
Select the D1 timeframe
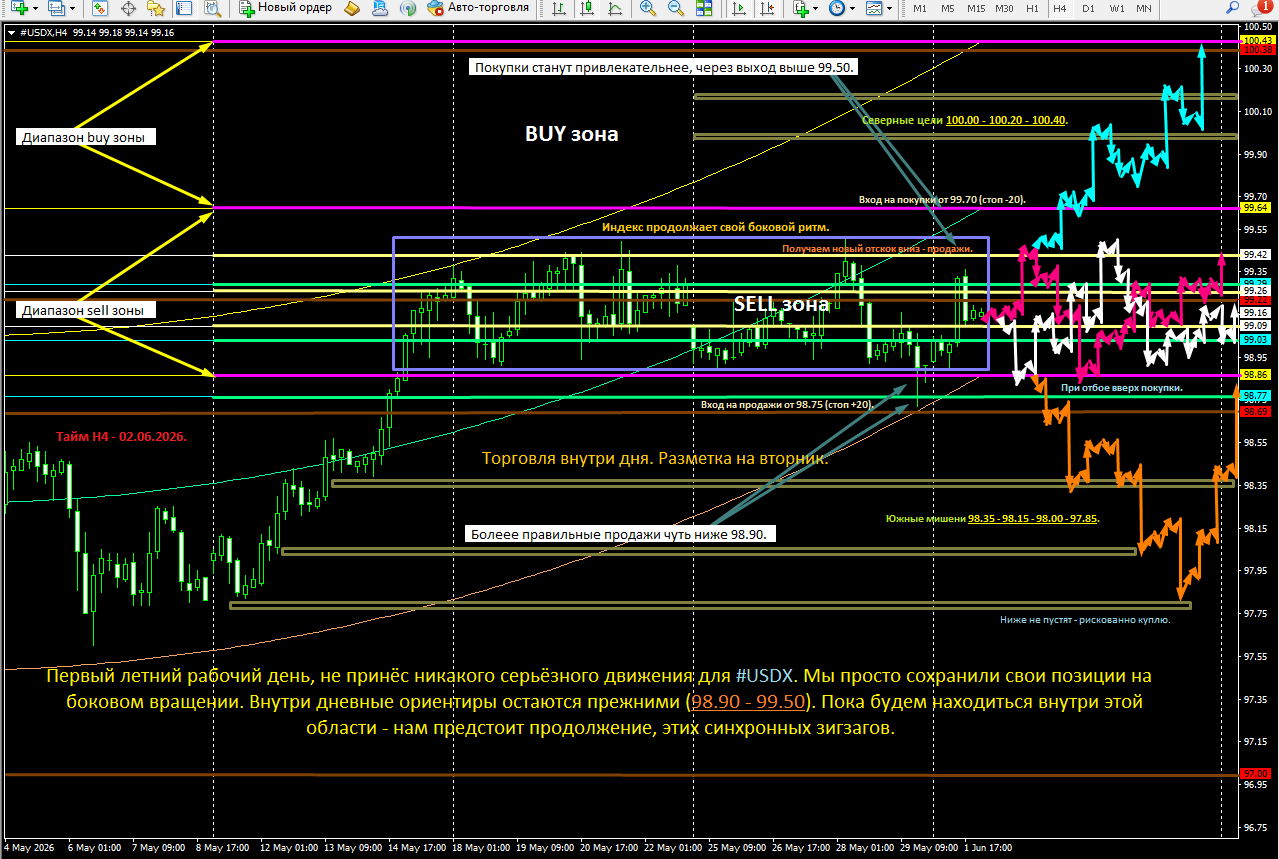(x=1088, y=8)
